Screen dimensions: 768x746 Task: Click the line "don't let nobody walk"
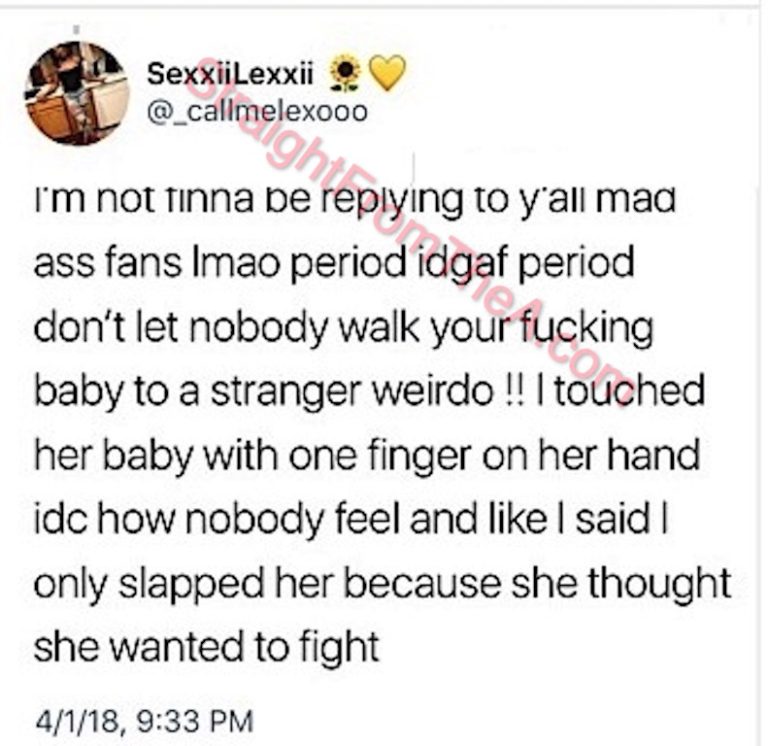[x=344, y=328]
